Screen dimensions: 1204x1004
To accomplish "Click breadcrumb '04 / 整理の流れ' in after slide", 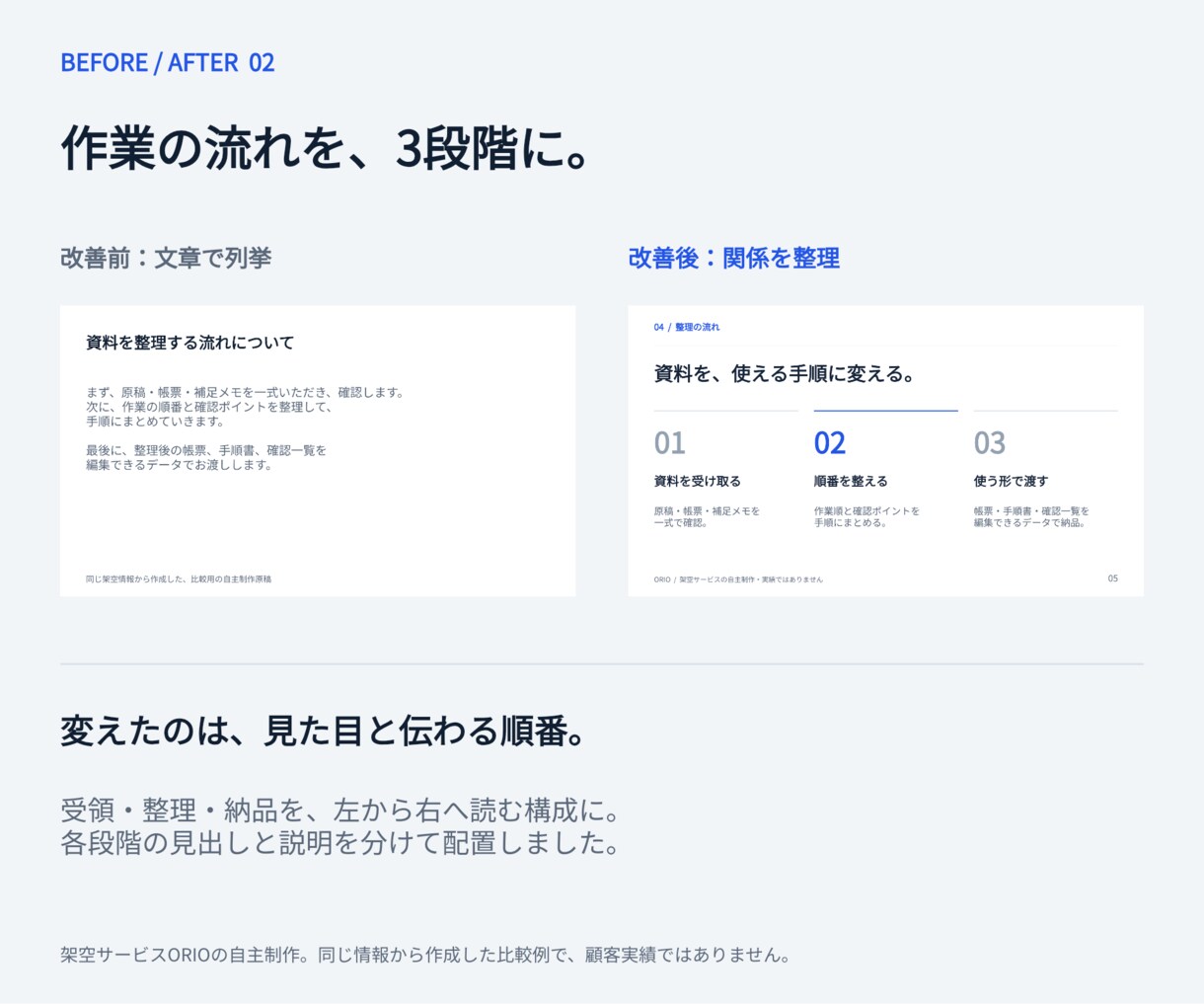I will [687, 327].
